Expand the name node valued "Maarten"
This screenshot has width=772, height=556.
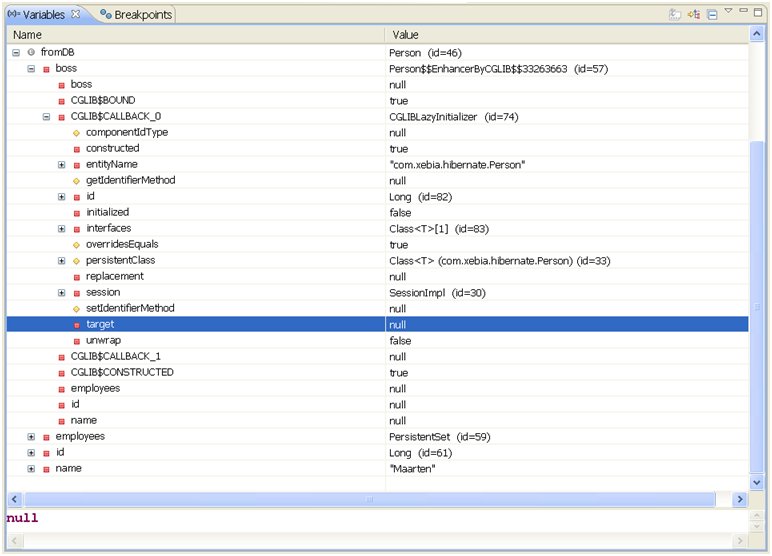tap(31, 469)
